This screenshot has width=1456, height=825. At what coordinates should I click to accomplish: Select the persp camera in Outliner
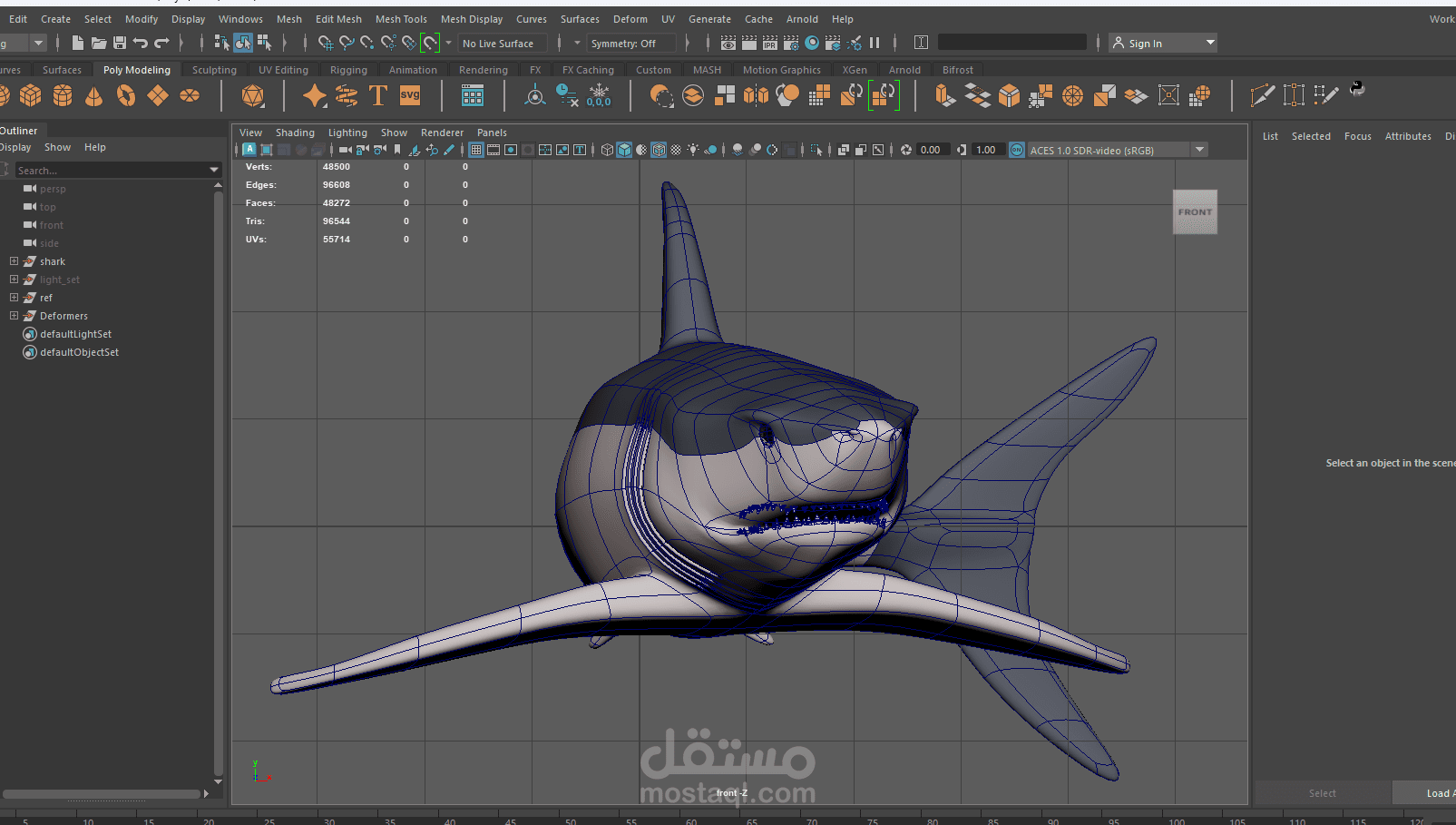coord(53,189)
